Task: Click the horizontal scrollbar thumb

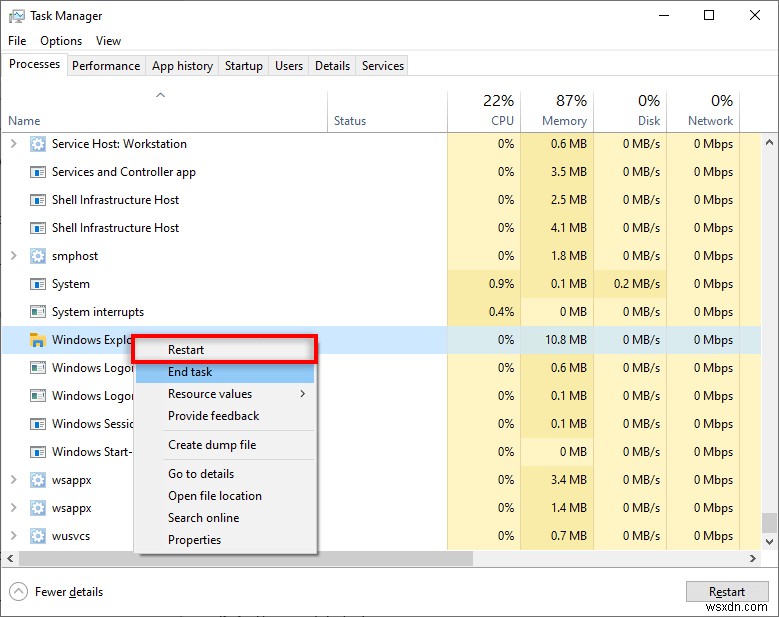Action: [x=245, y=558]
